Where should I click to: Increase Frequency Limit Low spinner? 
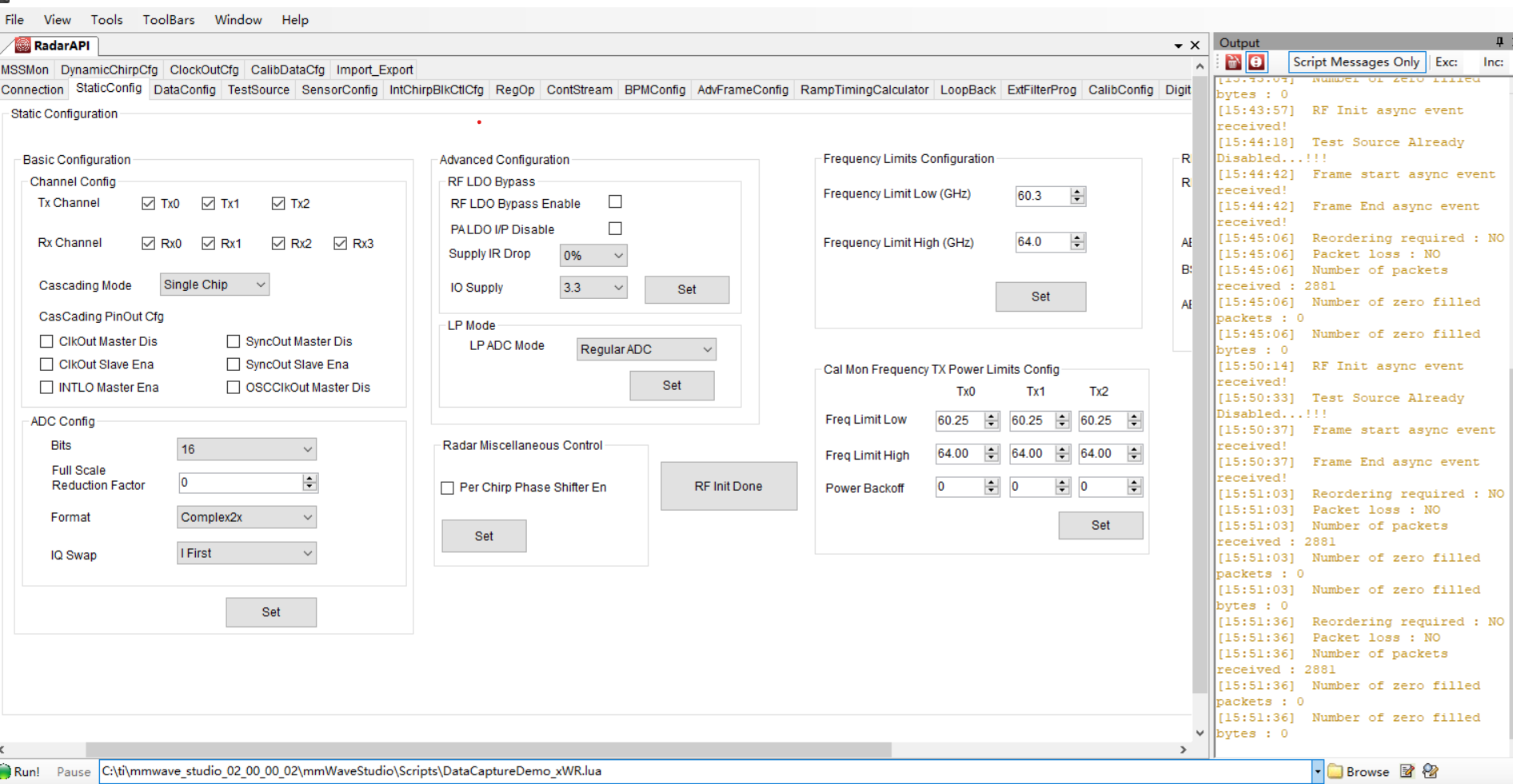(1078, 192)
